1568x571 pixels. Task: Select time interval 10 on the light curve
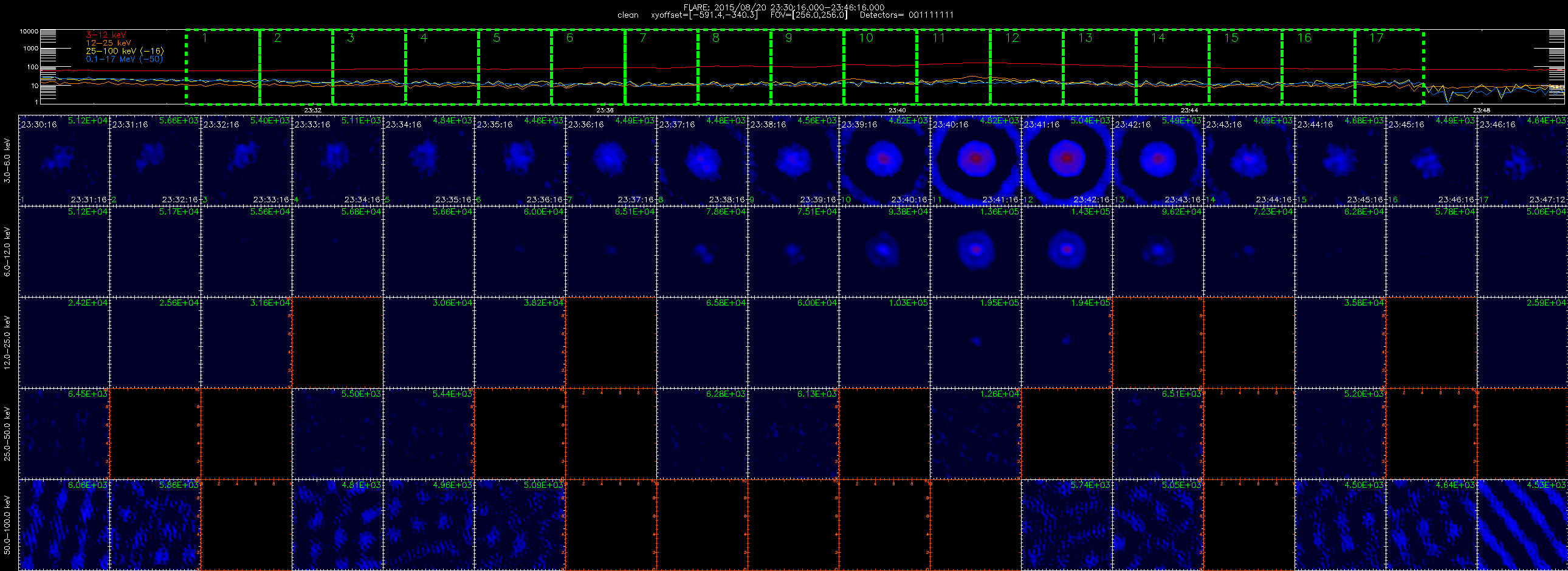880,67
